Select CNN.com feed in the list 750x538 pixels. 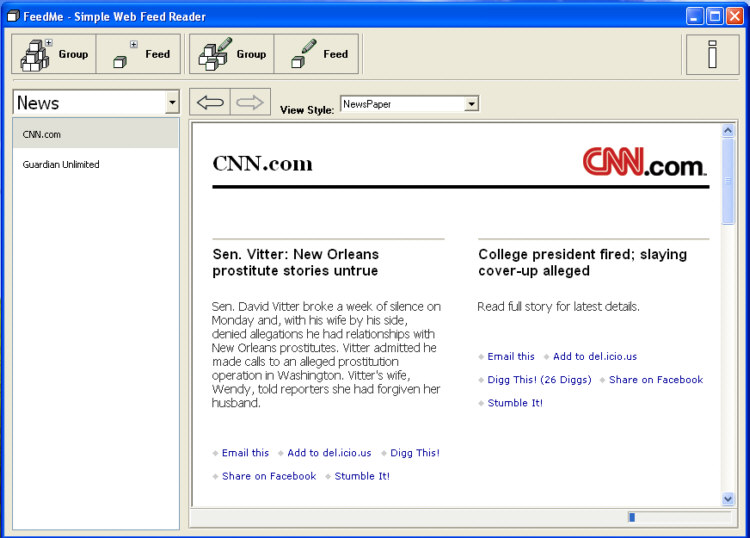click(x=42, y=134)
